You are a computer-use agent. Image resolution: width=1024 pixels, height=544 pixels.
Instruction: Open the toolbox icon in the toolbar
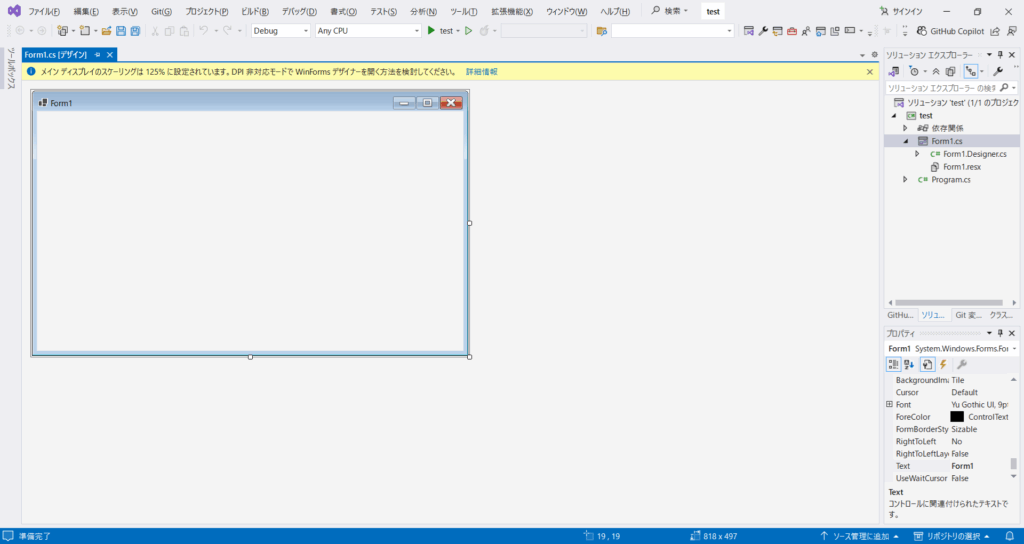click(791, 31)
